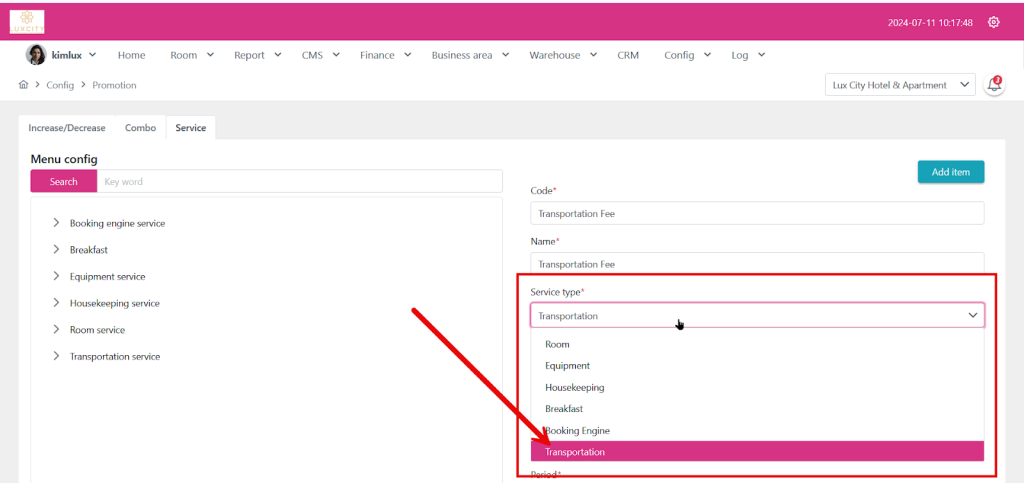Click the Luxcity logo
This screenshot has width=1024, height=483.
(27, 21)
